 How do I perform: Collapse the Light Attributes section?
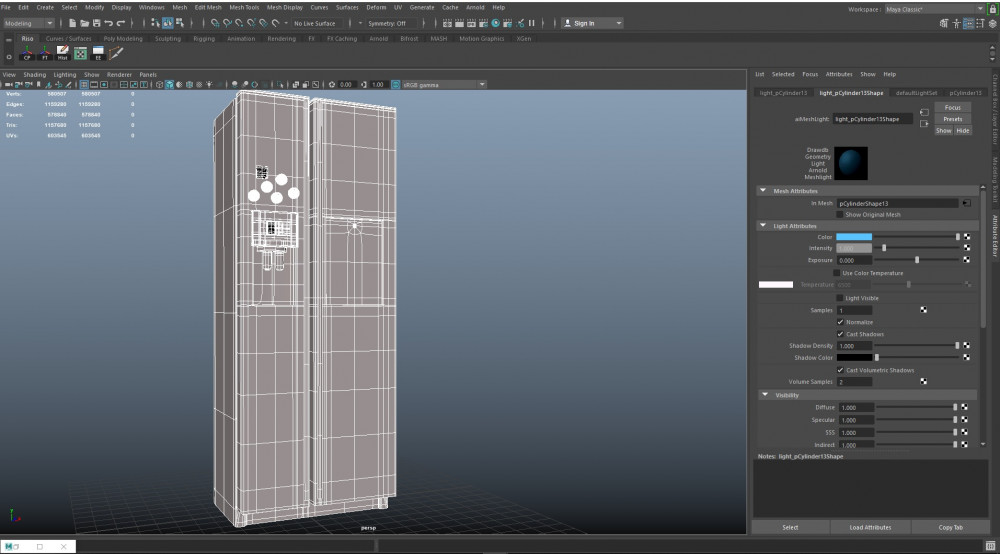(x=765, y=226)
